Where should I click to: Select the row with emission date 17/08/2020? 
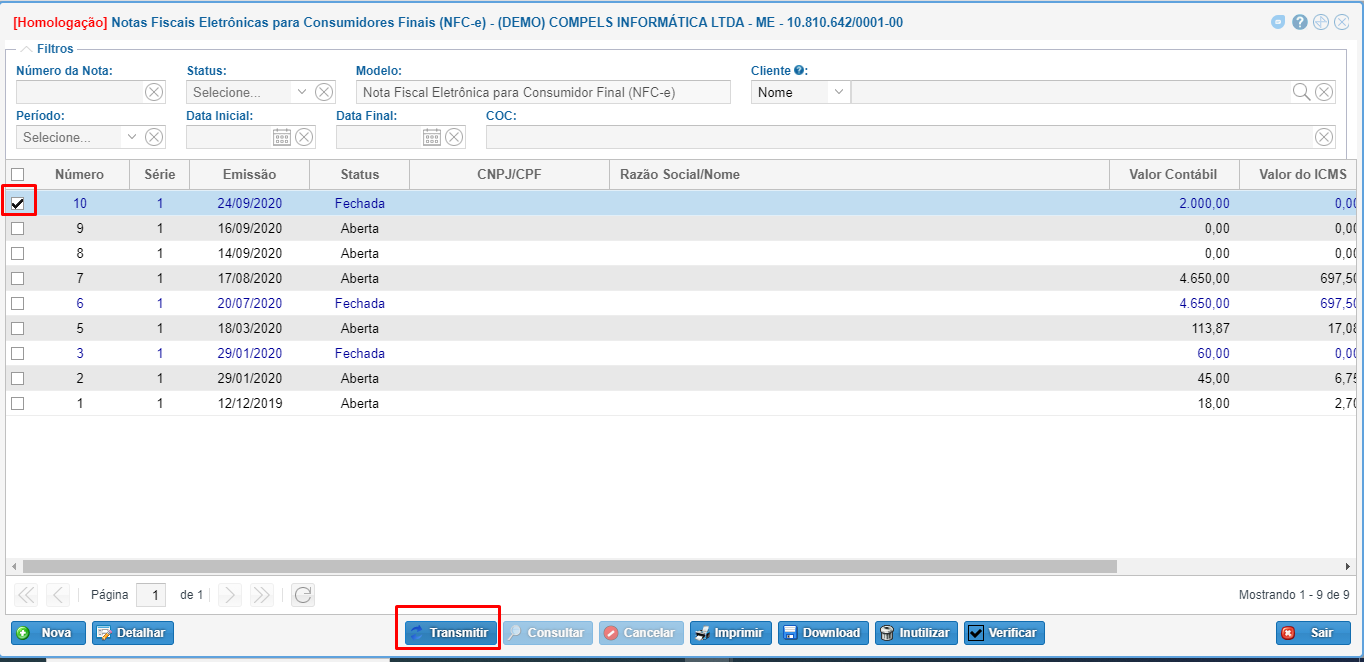point(682,278)
